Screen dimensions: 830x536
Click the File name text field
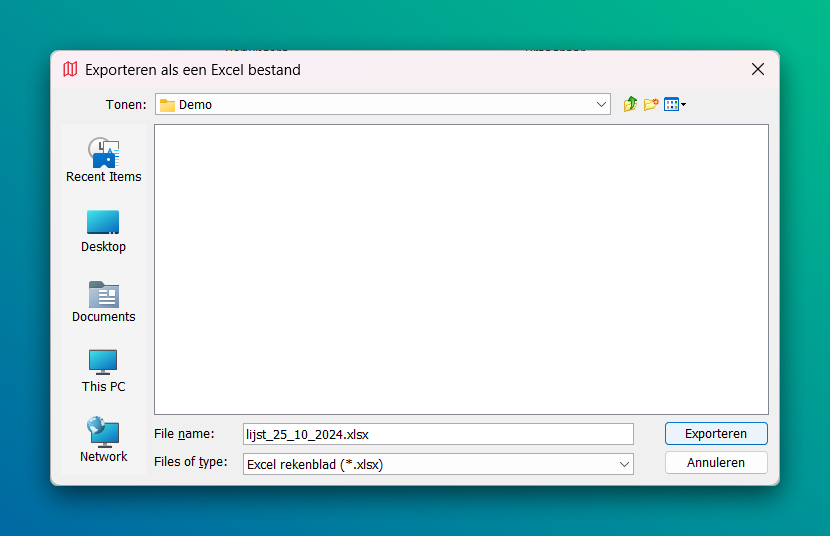click(438, 434)
